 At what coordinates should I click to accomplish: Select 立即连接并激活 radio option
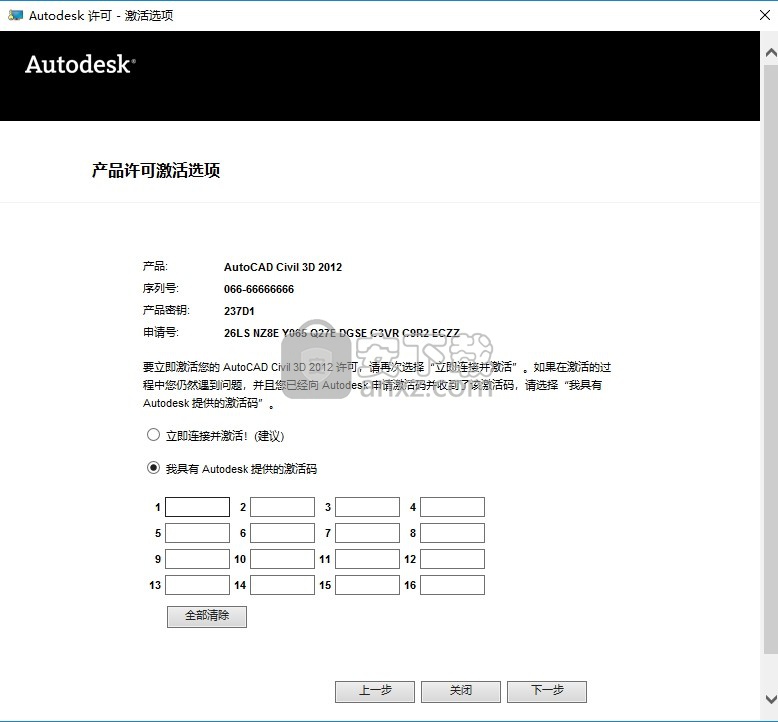point(153,435)
